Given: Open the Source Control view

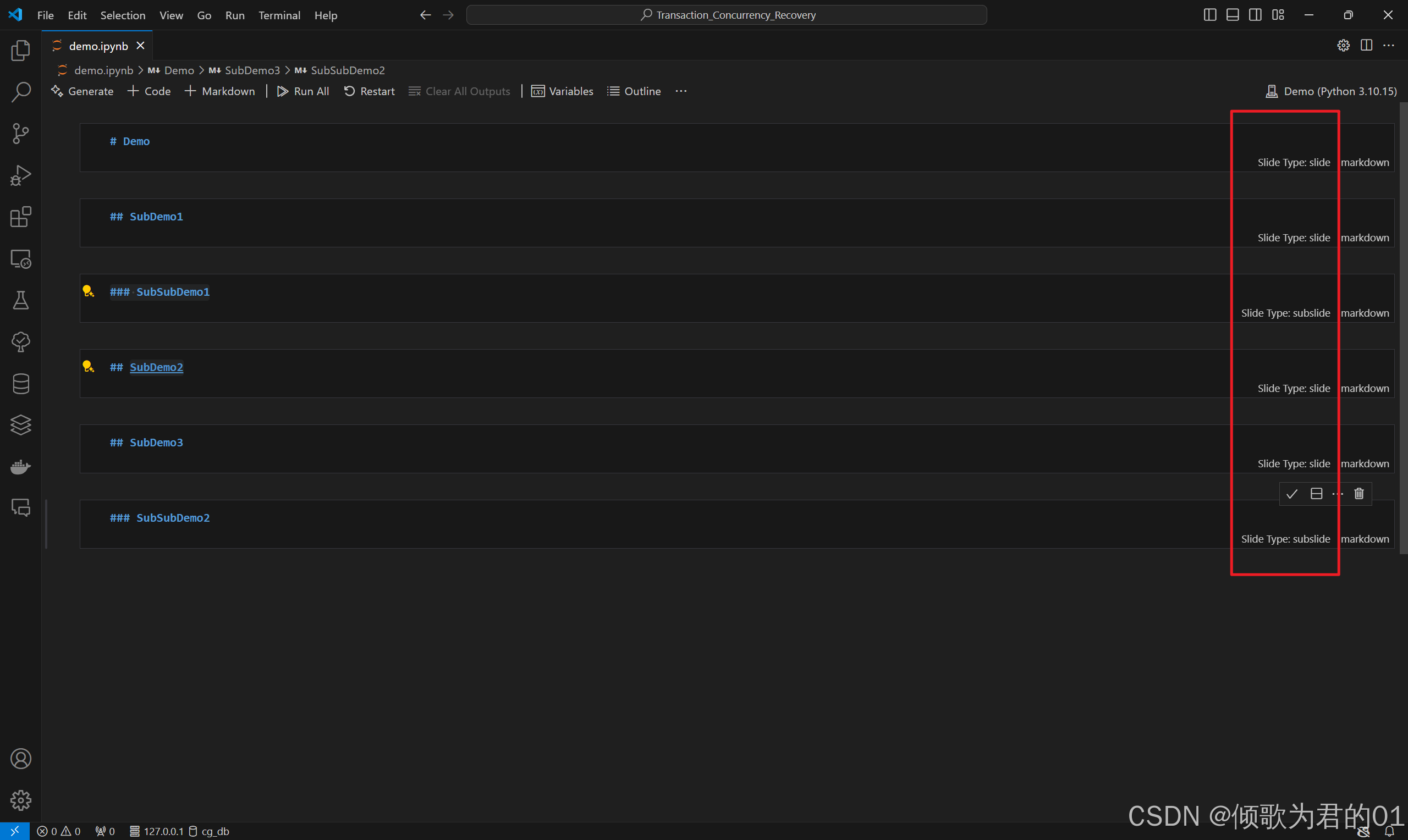Looking at the screenshot, I should coord(20,134).
